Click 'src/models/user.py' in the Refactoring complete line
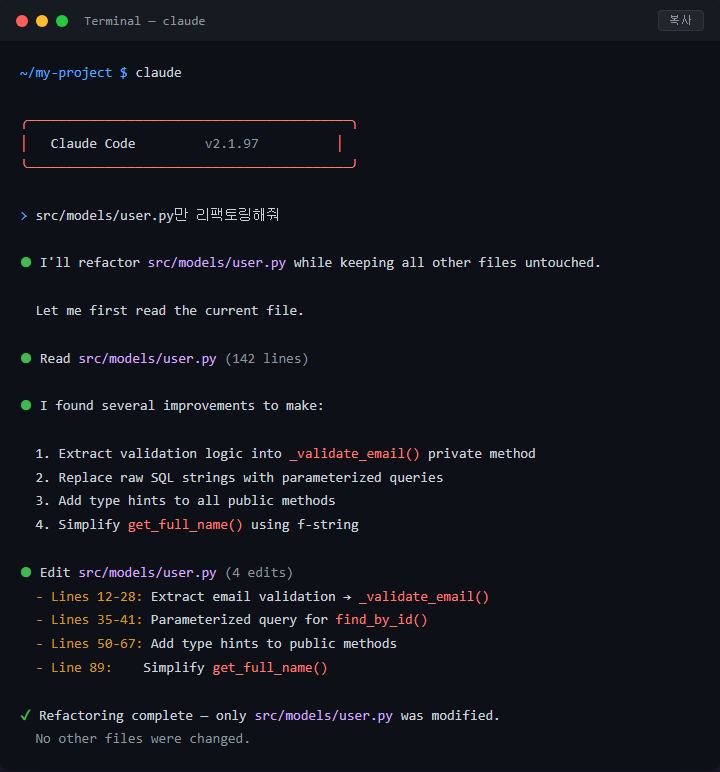Image resolution: width=720 pixels, height=772 pixels. coord(324,716)
